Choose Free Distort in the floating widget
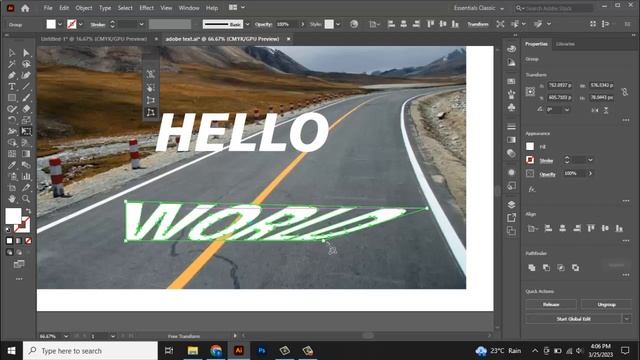Screen dimensions: 640x360 (x=151, y=112)
